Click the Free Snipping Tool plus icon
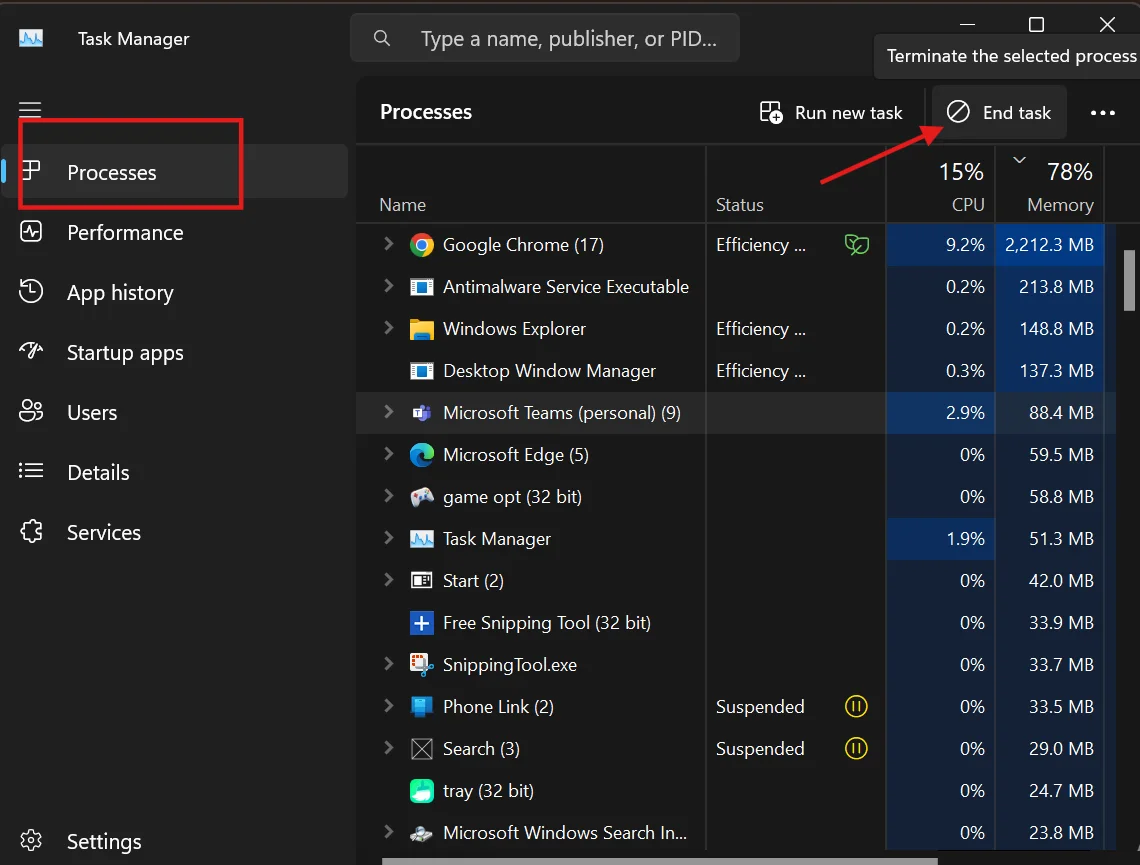 click(x=422, y=623)
